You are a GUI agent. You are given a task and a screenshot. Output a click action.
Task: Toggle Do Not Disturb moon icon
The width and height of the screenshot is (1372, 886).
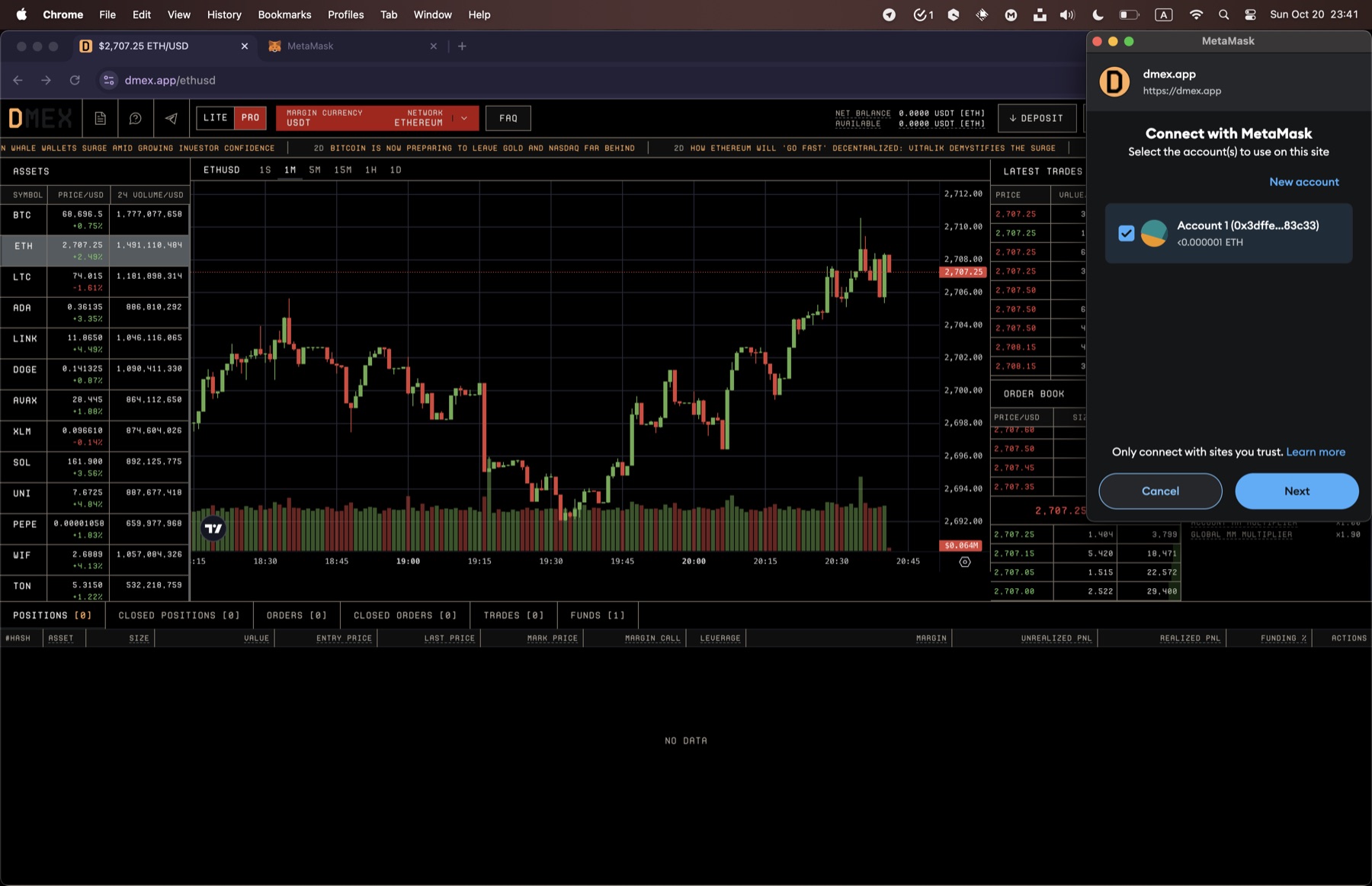pyautogui.click(x=1098, y=14)
